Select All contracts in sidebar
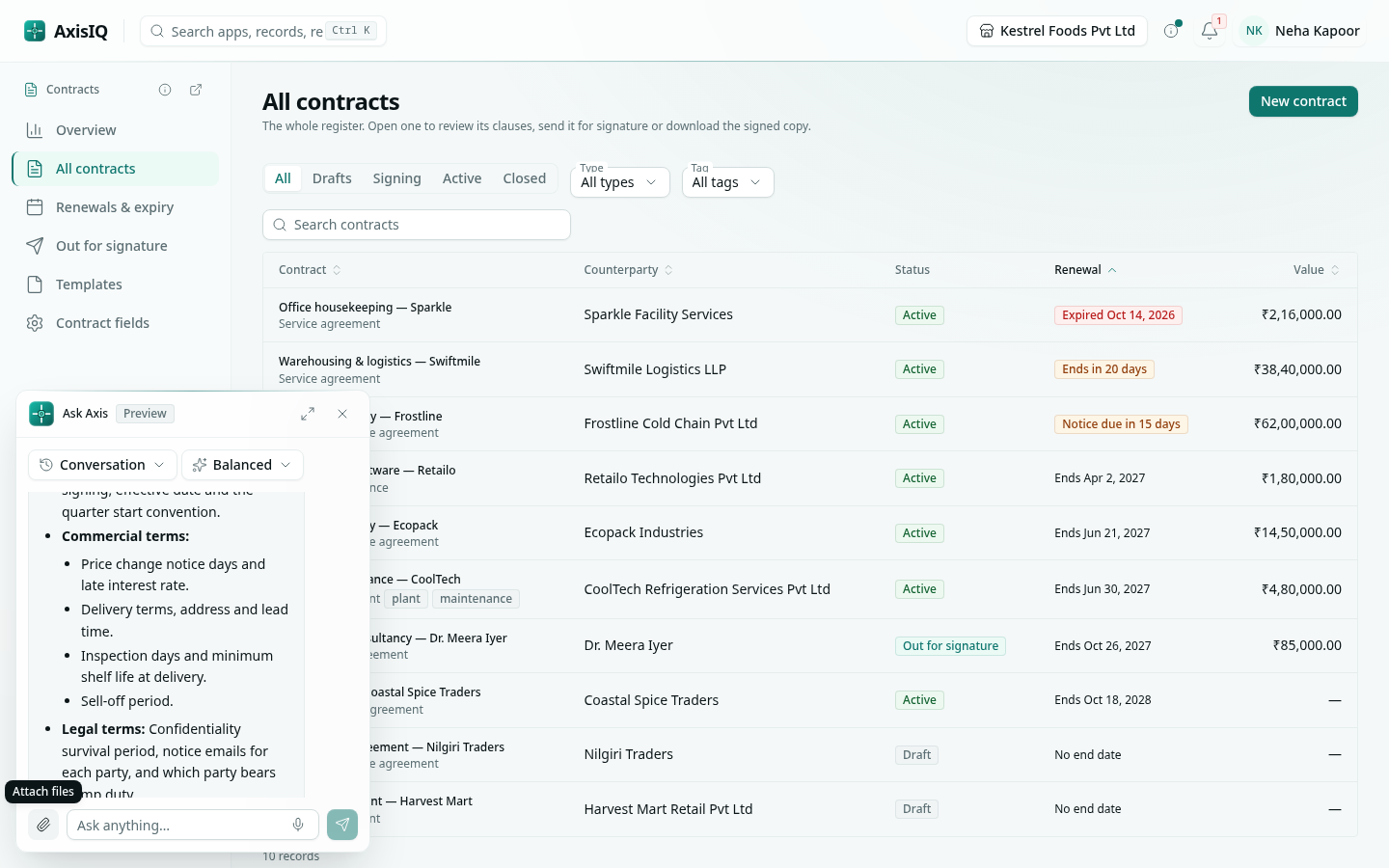This screenshot has height=868, width=1389. [x=116, y=169]
